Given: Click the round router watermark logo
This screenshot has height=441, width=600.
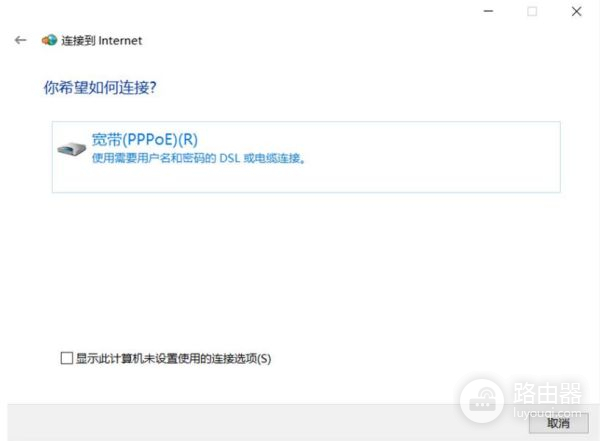Looking at the screenshot, I should (482, 401).
